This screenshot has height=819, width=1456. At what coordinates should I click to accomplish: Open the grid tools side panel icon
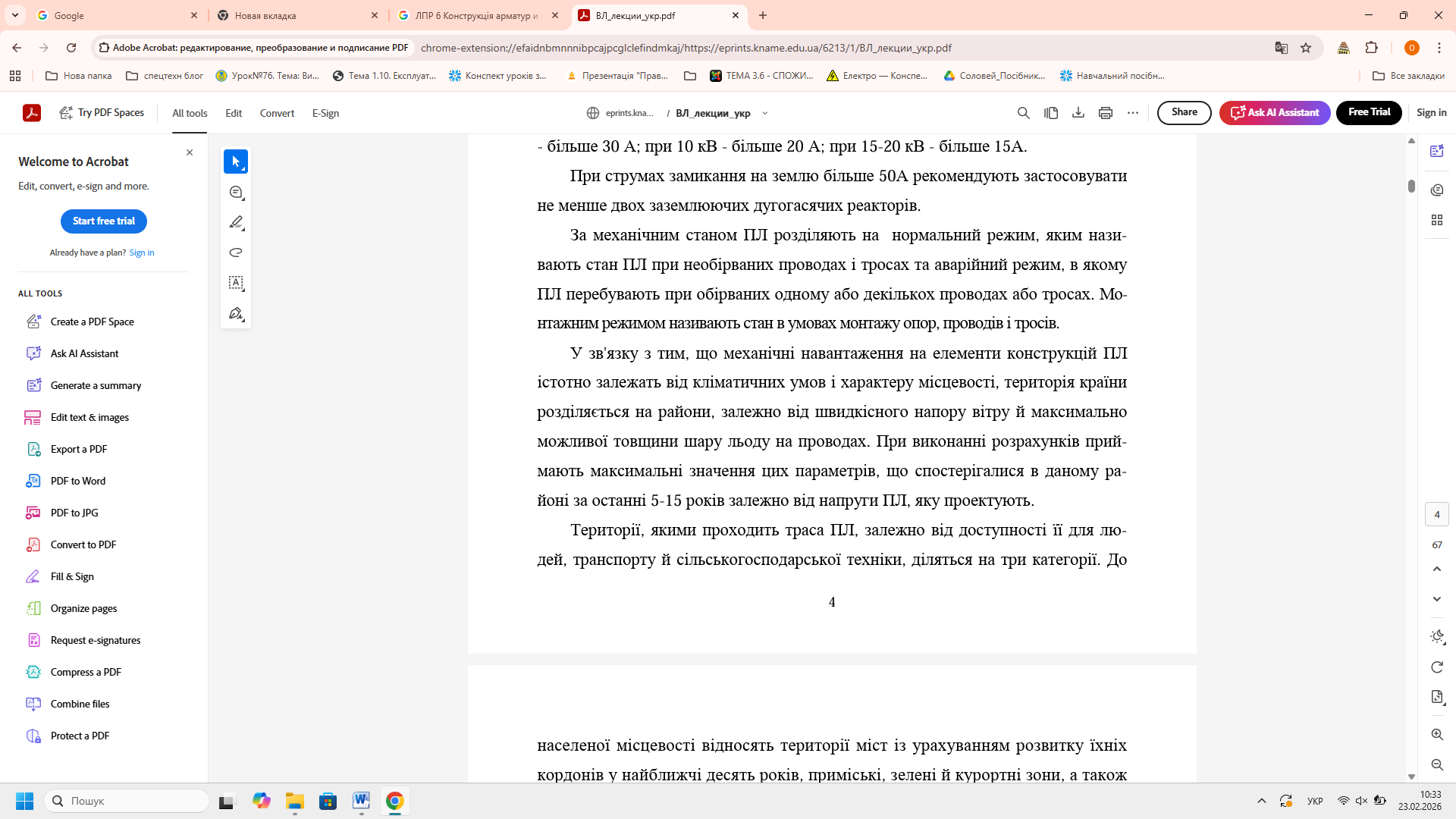coord(1437,220)
